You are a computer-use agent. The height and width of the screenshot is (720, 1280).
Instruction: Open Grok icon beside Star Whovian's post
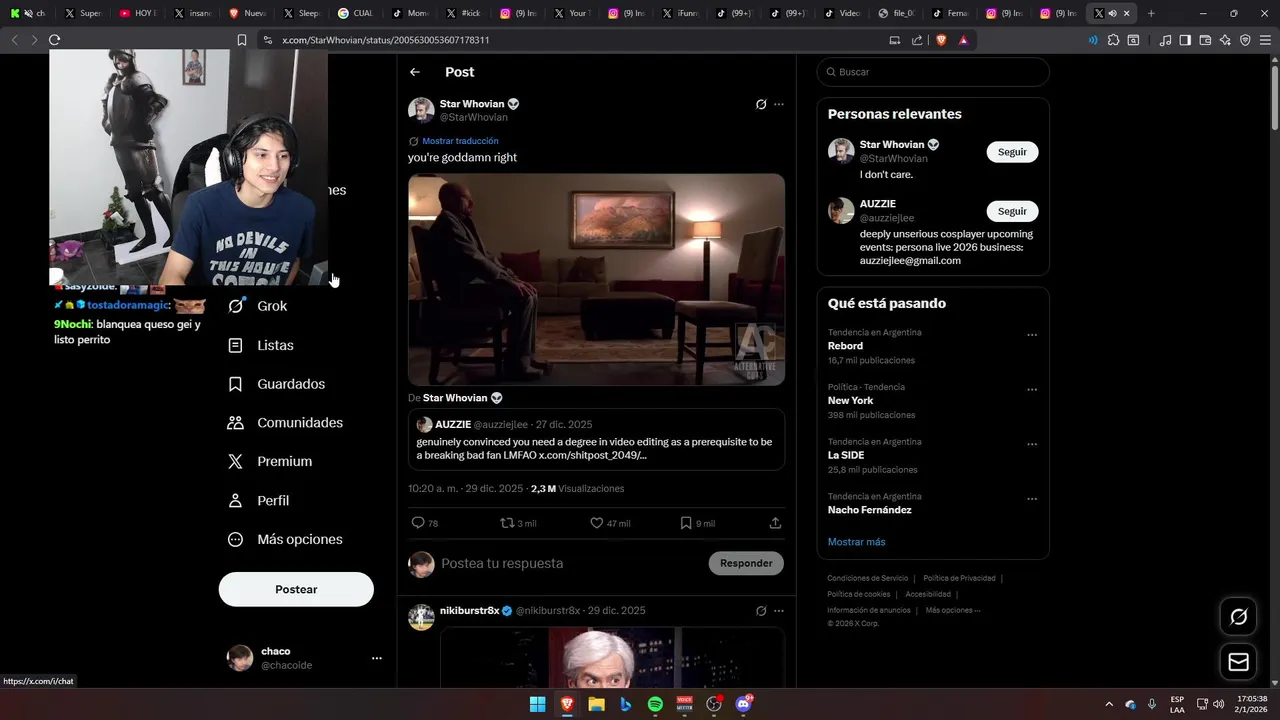(761, 104)
